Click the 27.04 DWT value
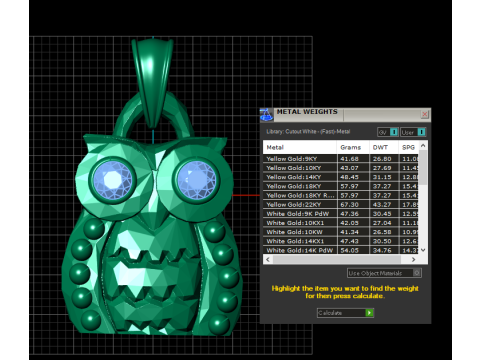This screenshot has height=360, width=480. tap(382, 223)
